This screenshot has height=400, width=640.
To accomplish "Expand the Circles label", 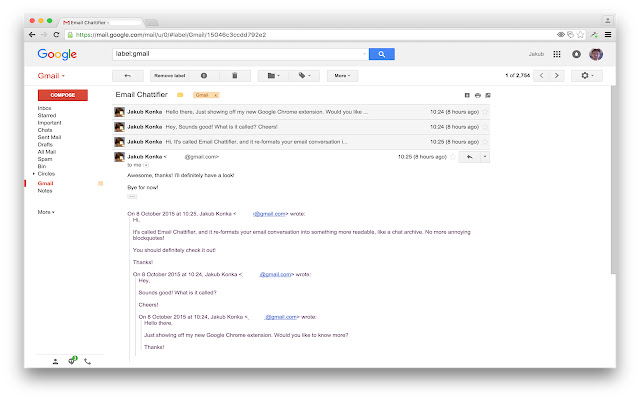I will (x=33, y=174).
